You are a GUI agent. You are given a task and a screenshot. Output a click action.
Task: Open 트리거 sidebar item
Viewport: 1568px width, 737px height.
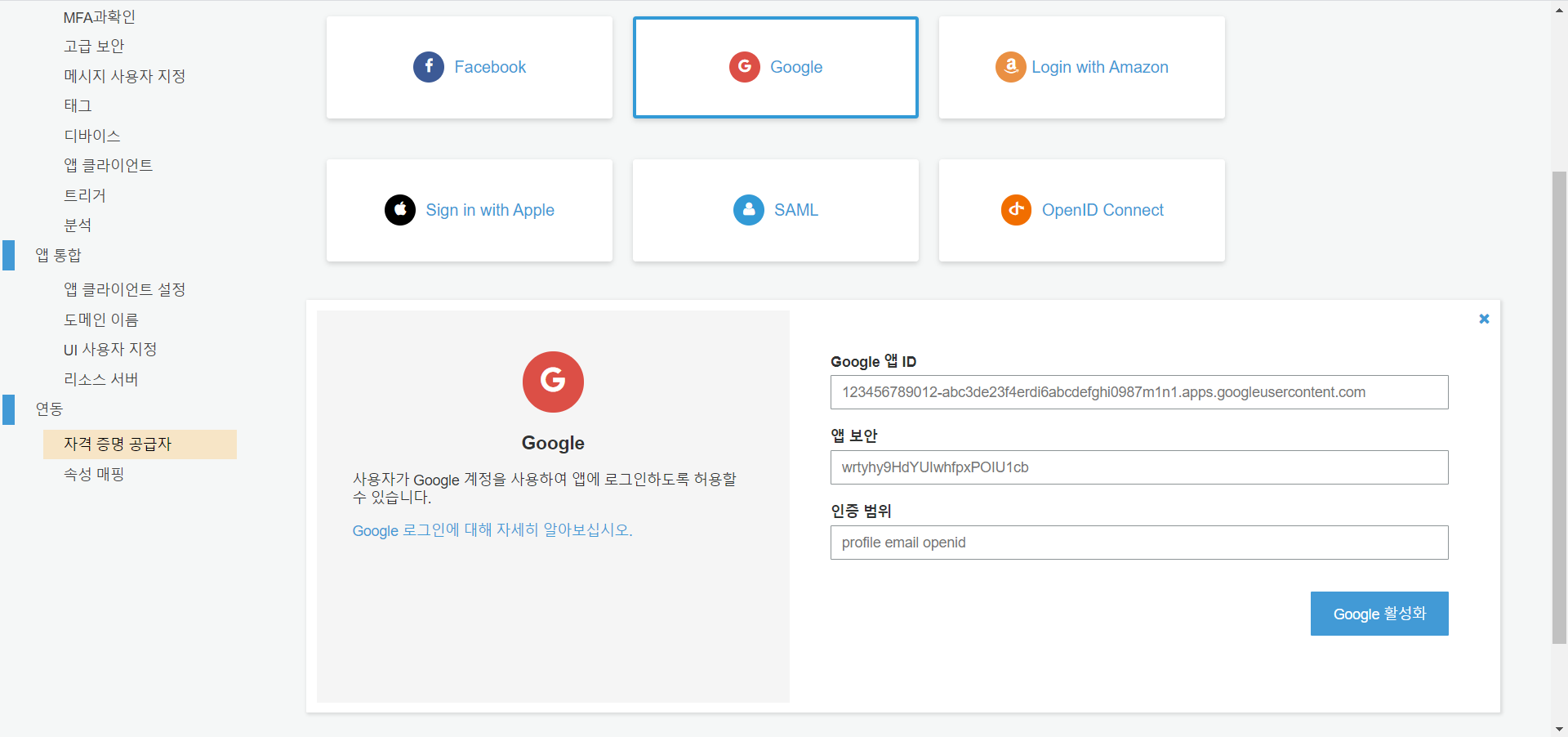pos(85,196)
